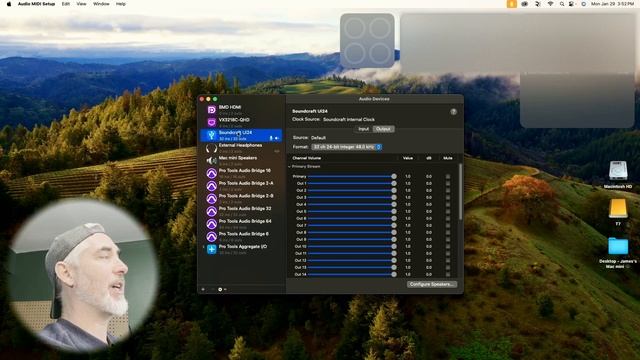Open the View menu
Viewport: 640px width, 360px height.
(x=82, y=4)
